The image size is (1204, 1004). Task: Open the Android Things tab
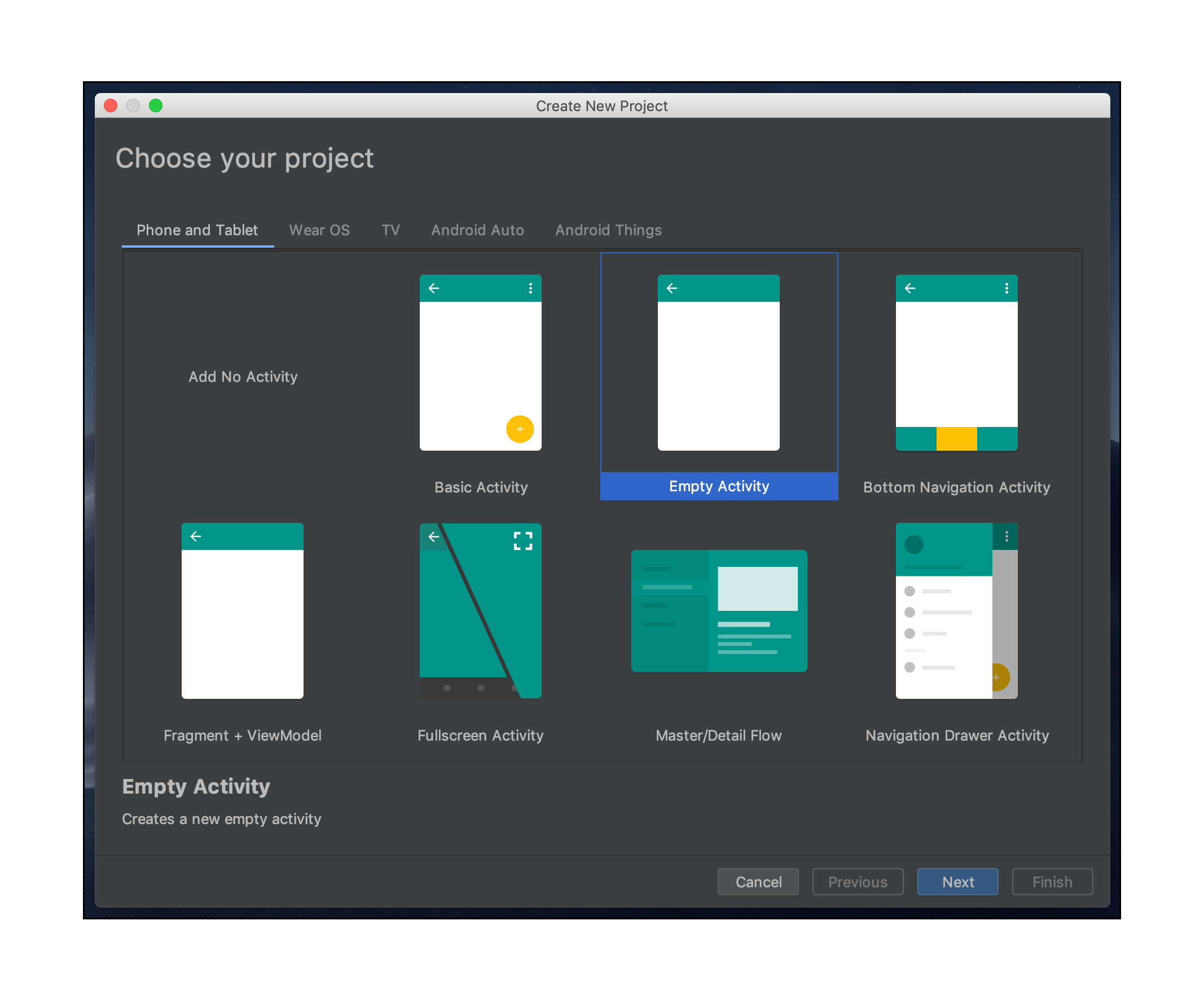608,230
